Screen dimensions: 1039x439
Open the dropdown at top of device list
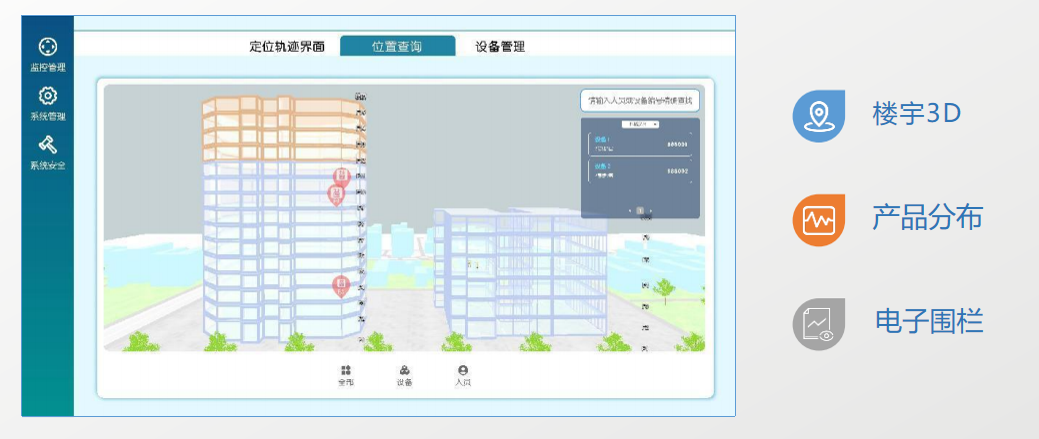point(640,124)
